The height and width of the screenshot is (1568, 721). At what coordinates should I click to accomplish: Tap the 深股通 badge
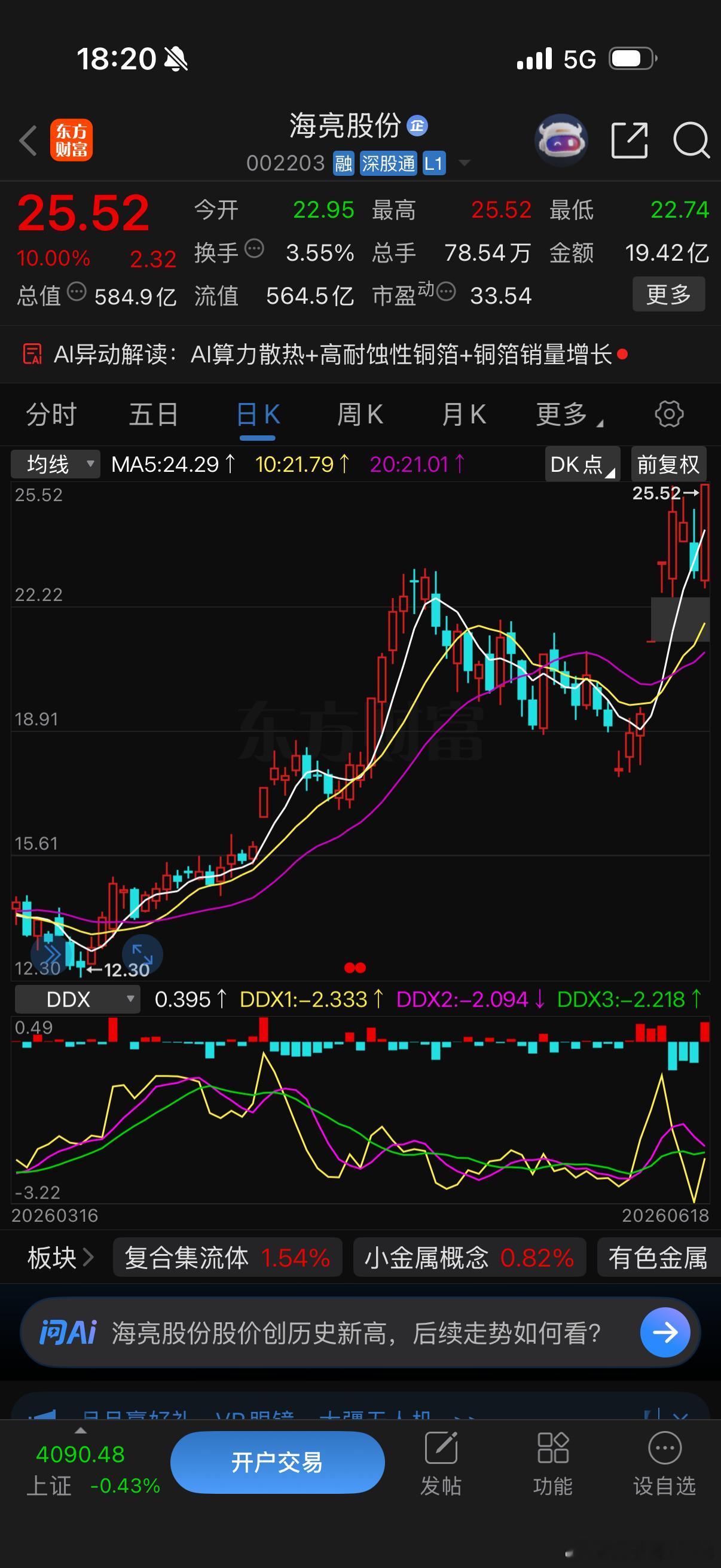pos(388,163)
